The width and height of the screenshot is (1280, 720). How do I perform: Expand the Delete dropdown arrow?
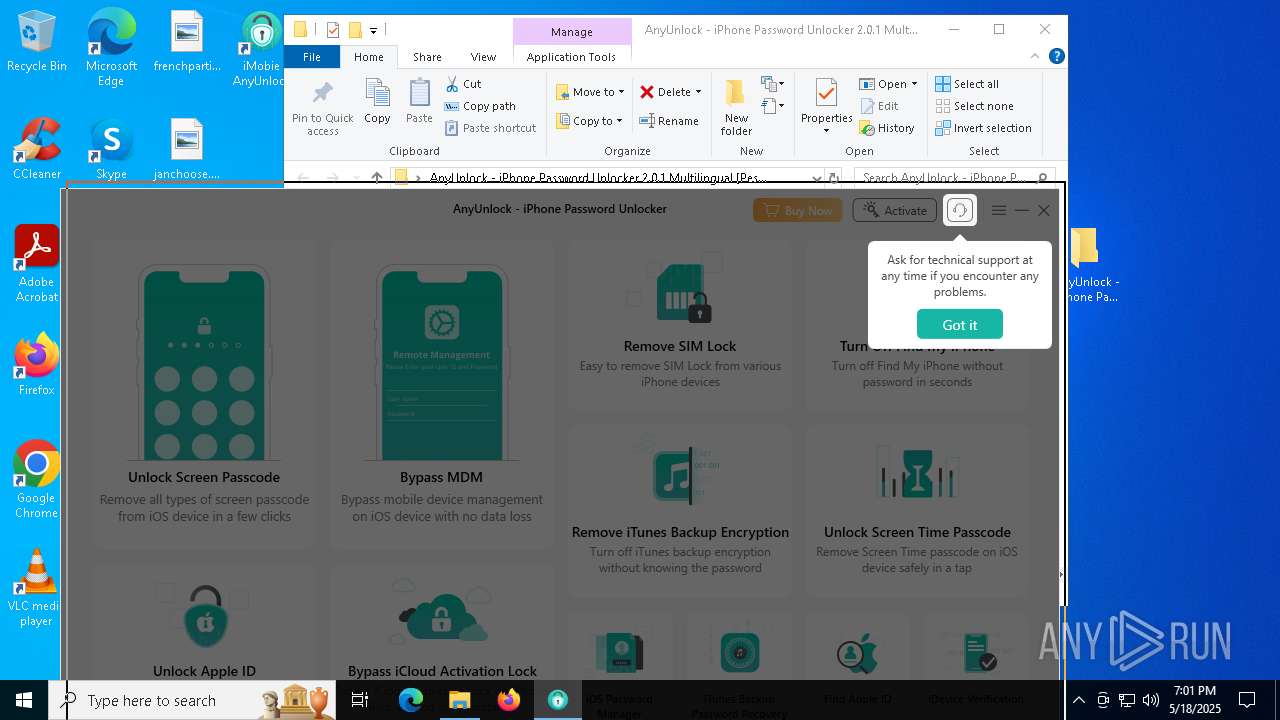[698, 92]
